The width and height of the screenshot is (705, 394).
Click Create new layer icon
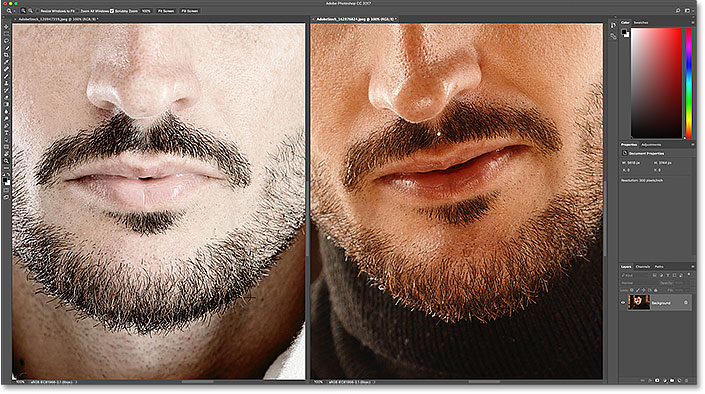coord(679,381)
